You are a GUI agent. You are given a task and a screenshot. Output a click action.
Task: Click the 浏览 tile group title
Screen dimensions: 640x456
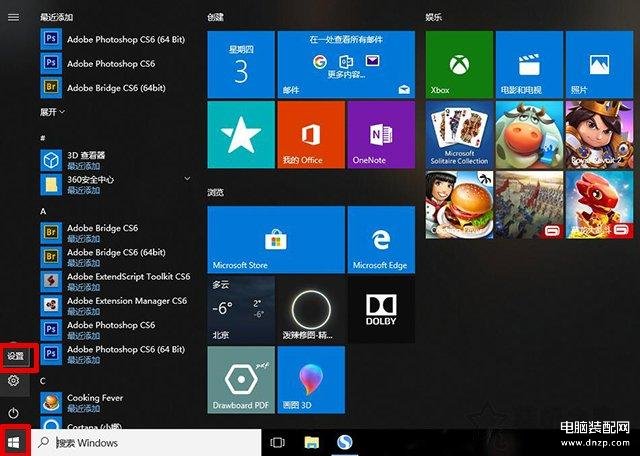click(215, 192)
